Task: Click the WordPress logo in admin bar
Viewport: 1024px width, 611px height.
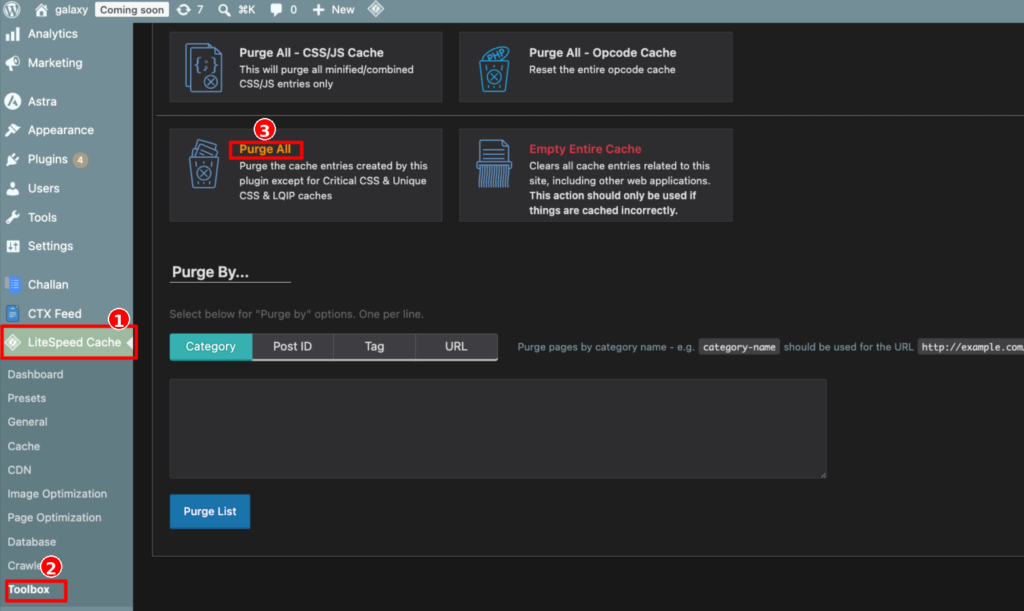Action: pos(12,10)
